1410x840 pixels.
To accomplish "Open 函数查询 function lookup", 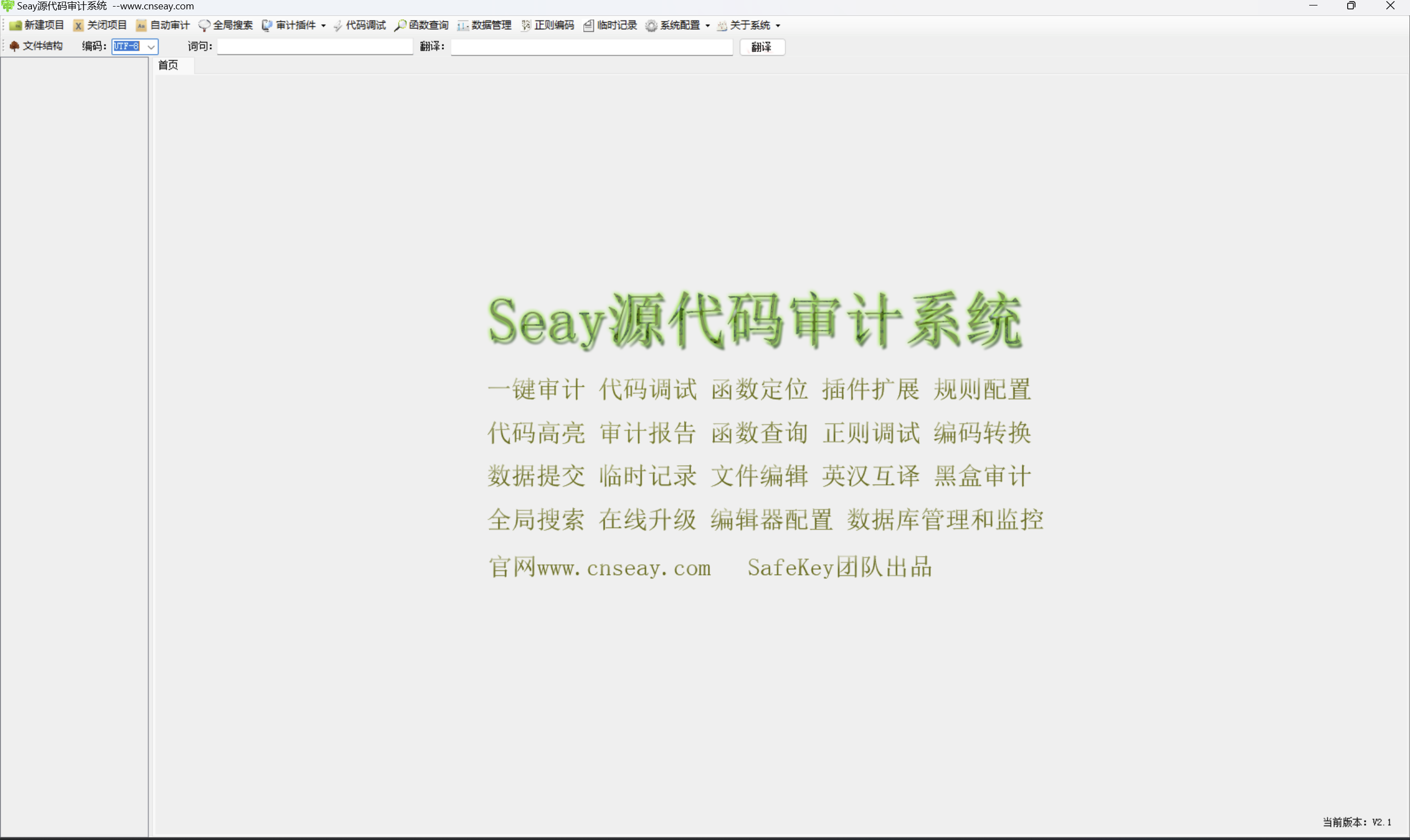I will [422, 25].
